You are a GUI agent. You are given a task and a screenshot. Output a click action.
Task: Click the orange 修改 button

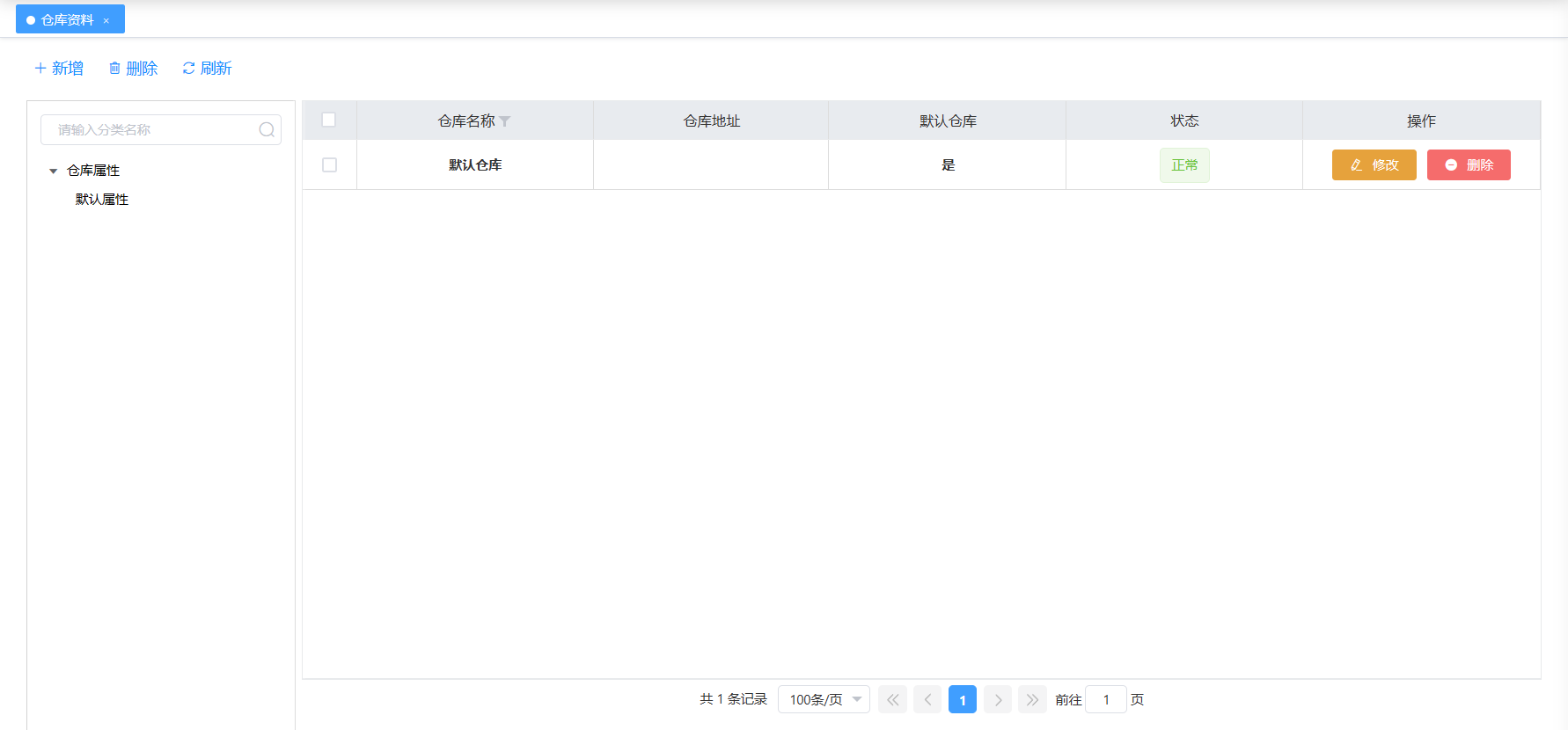pos(1374,165)
